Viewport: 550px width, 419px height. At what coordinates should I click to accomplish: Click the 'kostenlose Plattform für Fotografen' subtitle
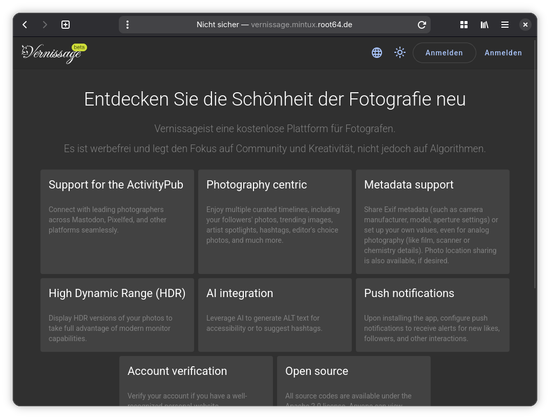275,129
